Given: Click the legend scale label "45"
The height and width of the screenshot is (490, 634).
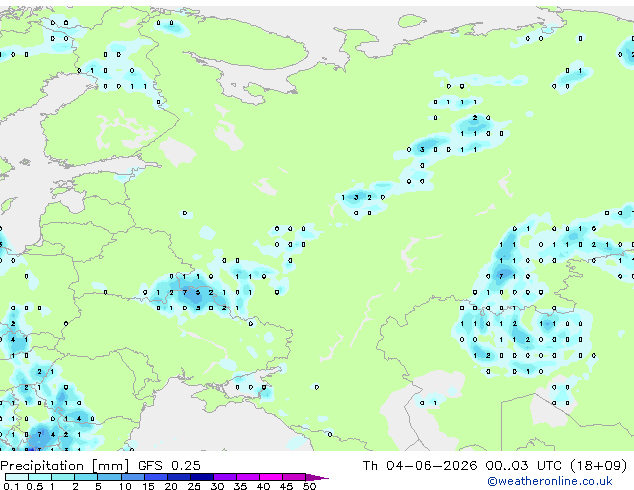Looking at the screenshot, I should (x=286, y=486).
